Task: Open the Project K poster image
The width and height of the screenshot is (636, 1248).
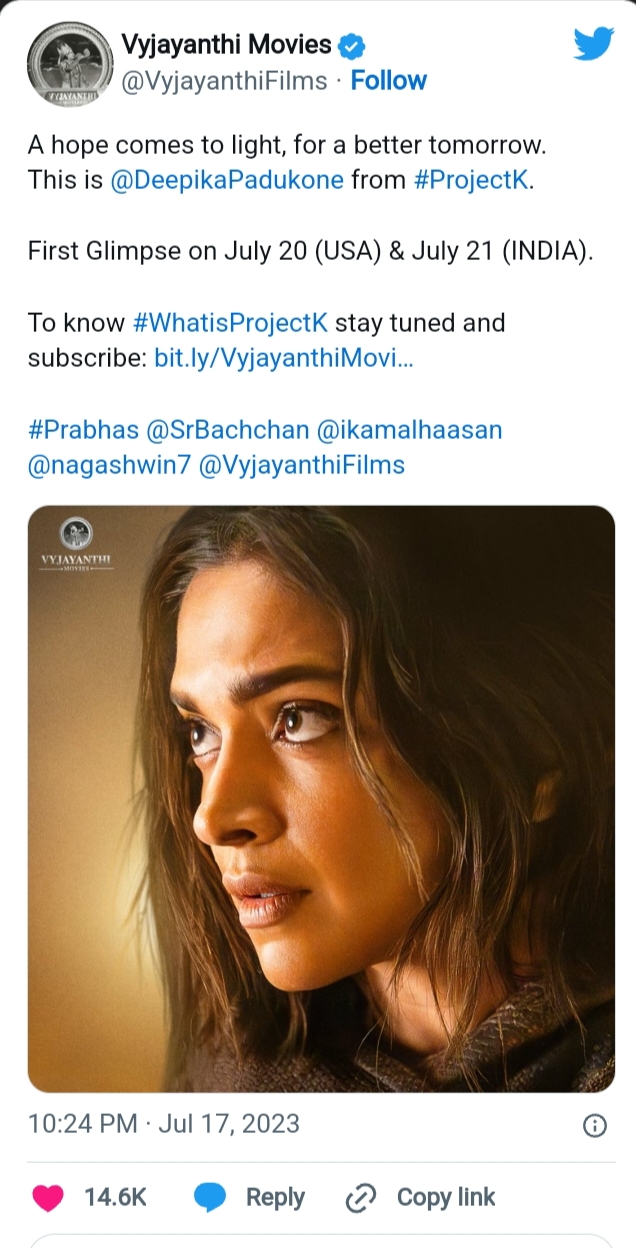Action: coord(321,798)
